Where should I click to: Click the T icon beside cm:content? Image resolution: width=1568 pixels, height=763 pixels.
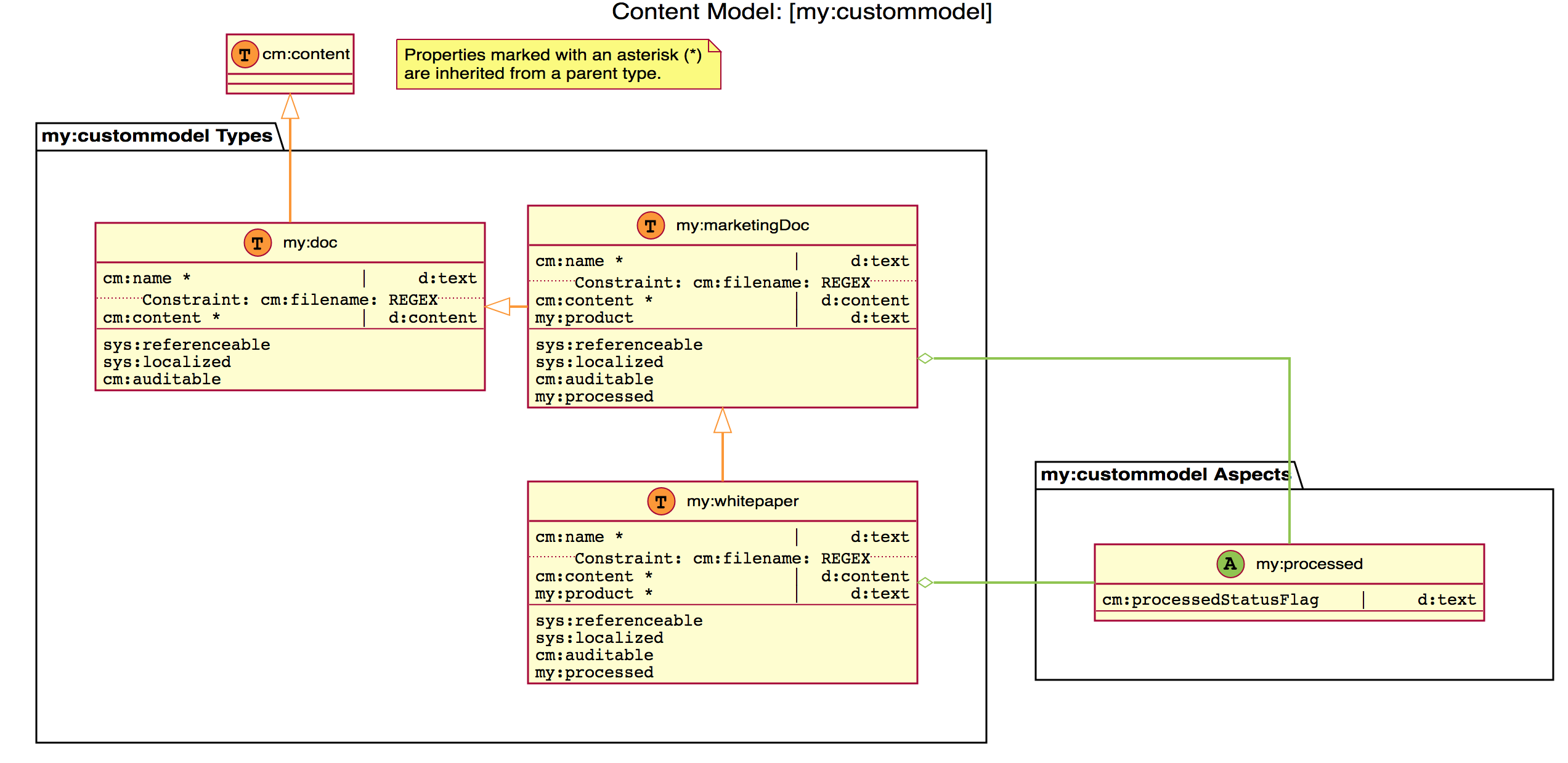coord(245,55)
